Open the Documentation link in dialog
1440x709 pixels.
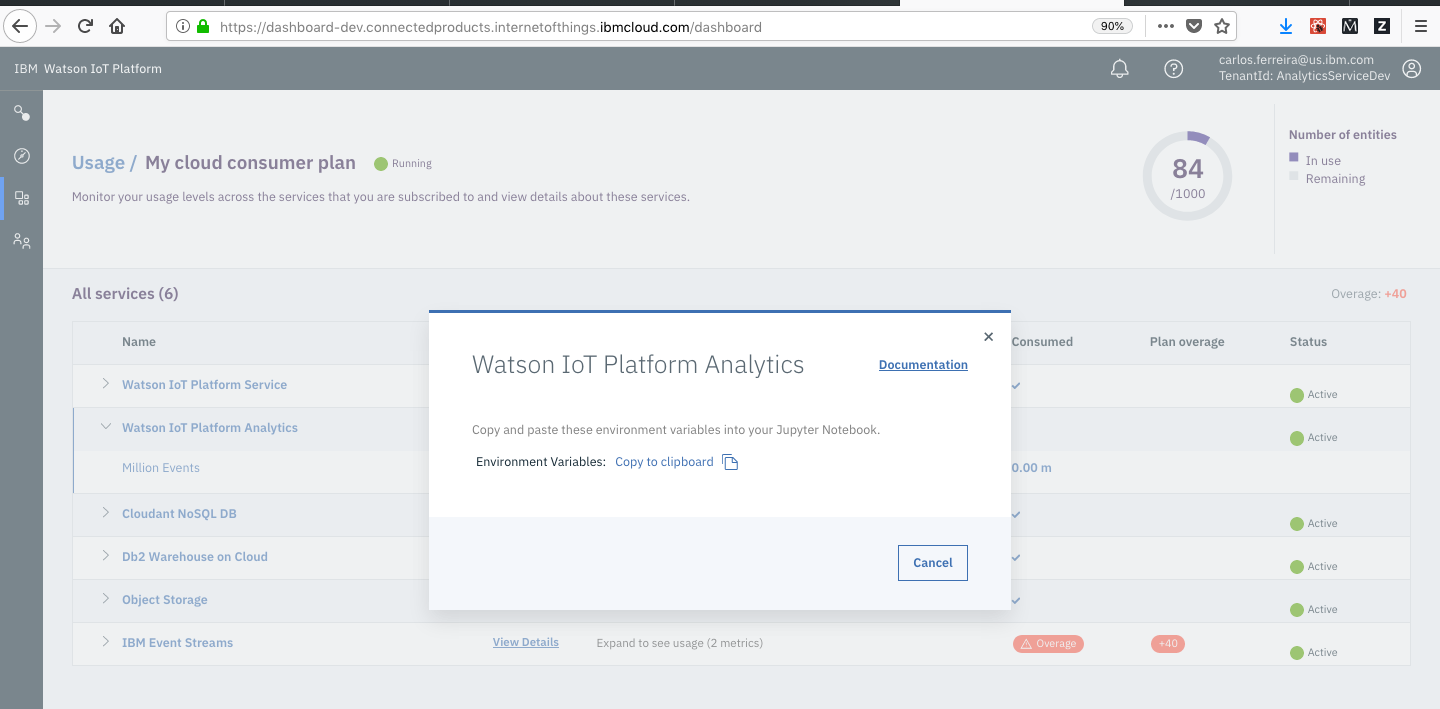[x=923, y=365]
